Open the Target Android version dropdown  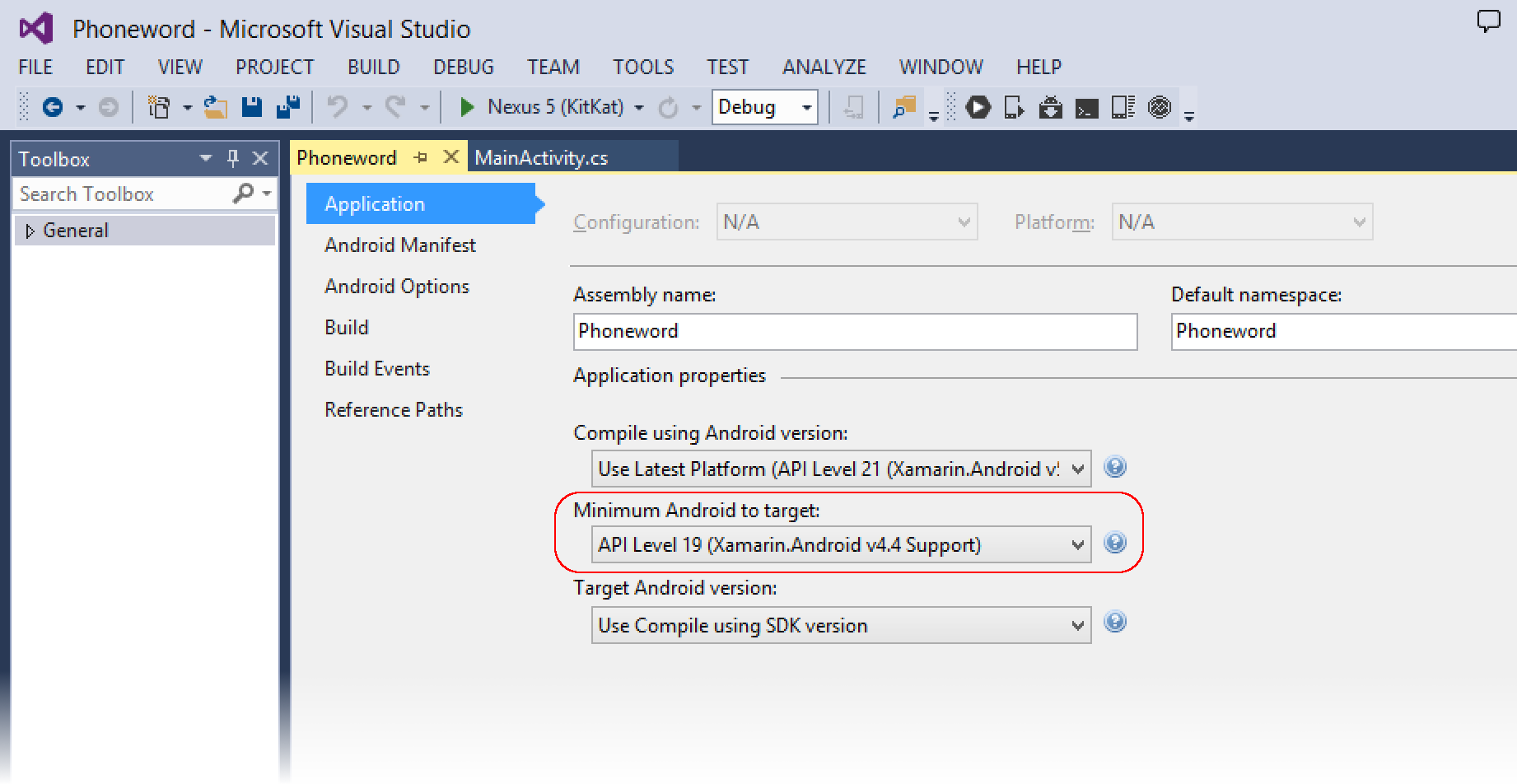[841, 626]
